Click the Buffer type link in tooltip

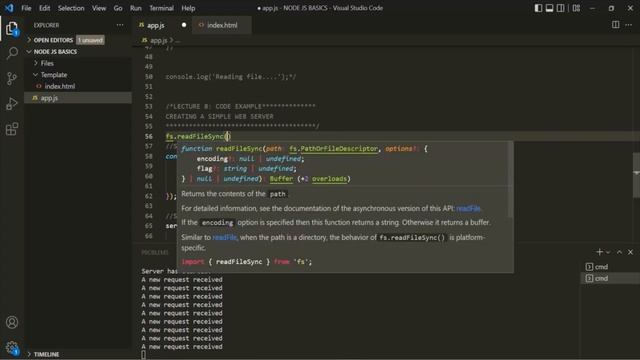tap(281, 179)
